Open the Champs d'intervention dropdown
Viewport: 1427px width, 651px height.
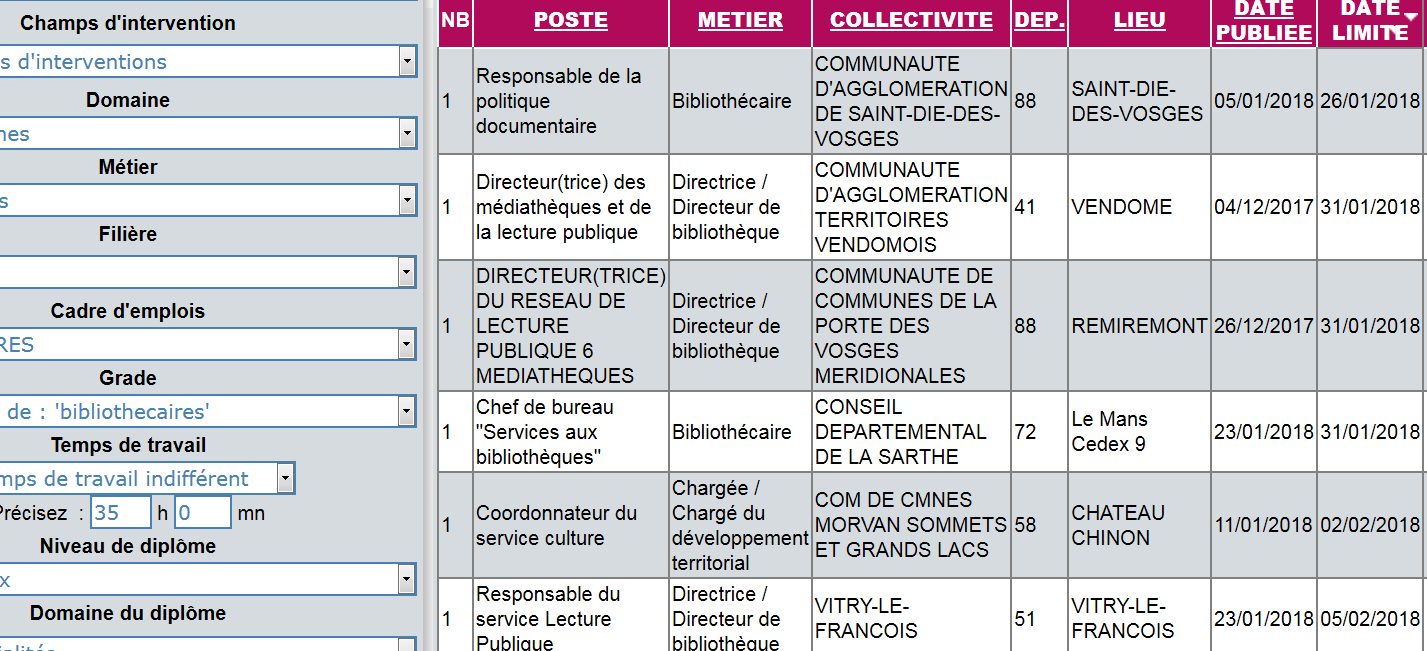tap(207, 62)
